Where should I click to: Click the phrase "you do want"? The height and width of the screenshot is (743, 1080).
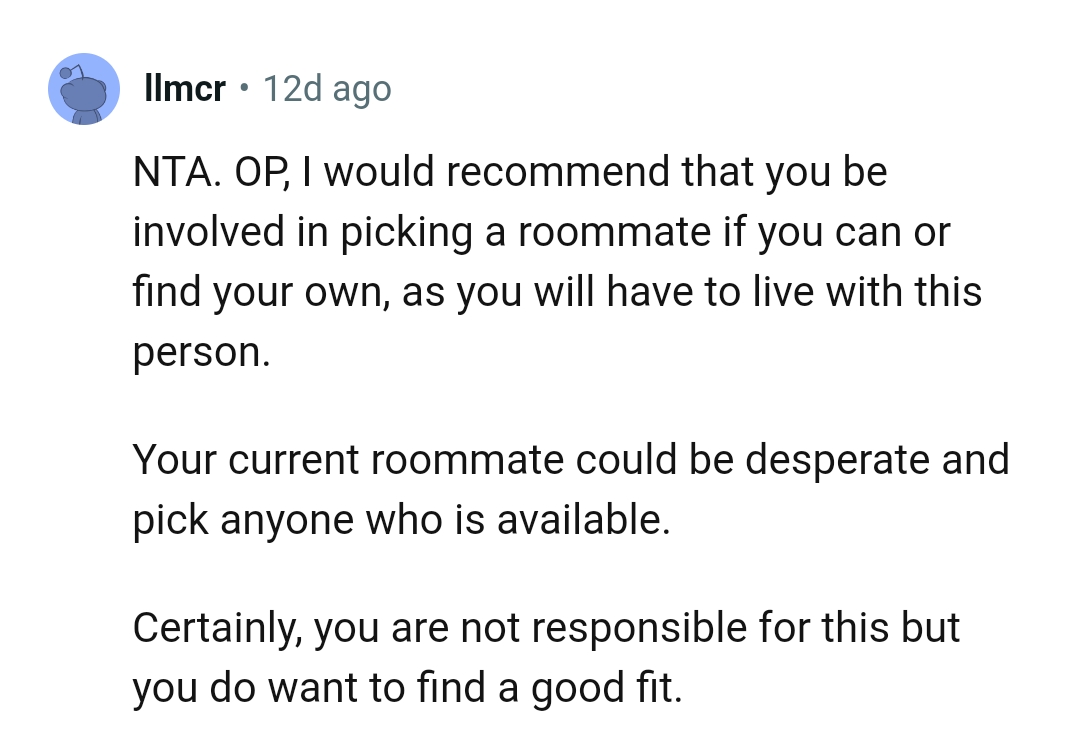[237, 688]
